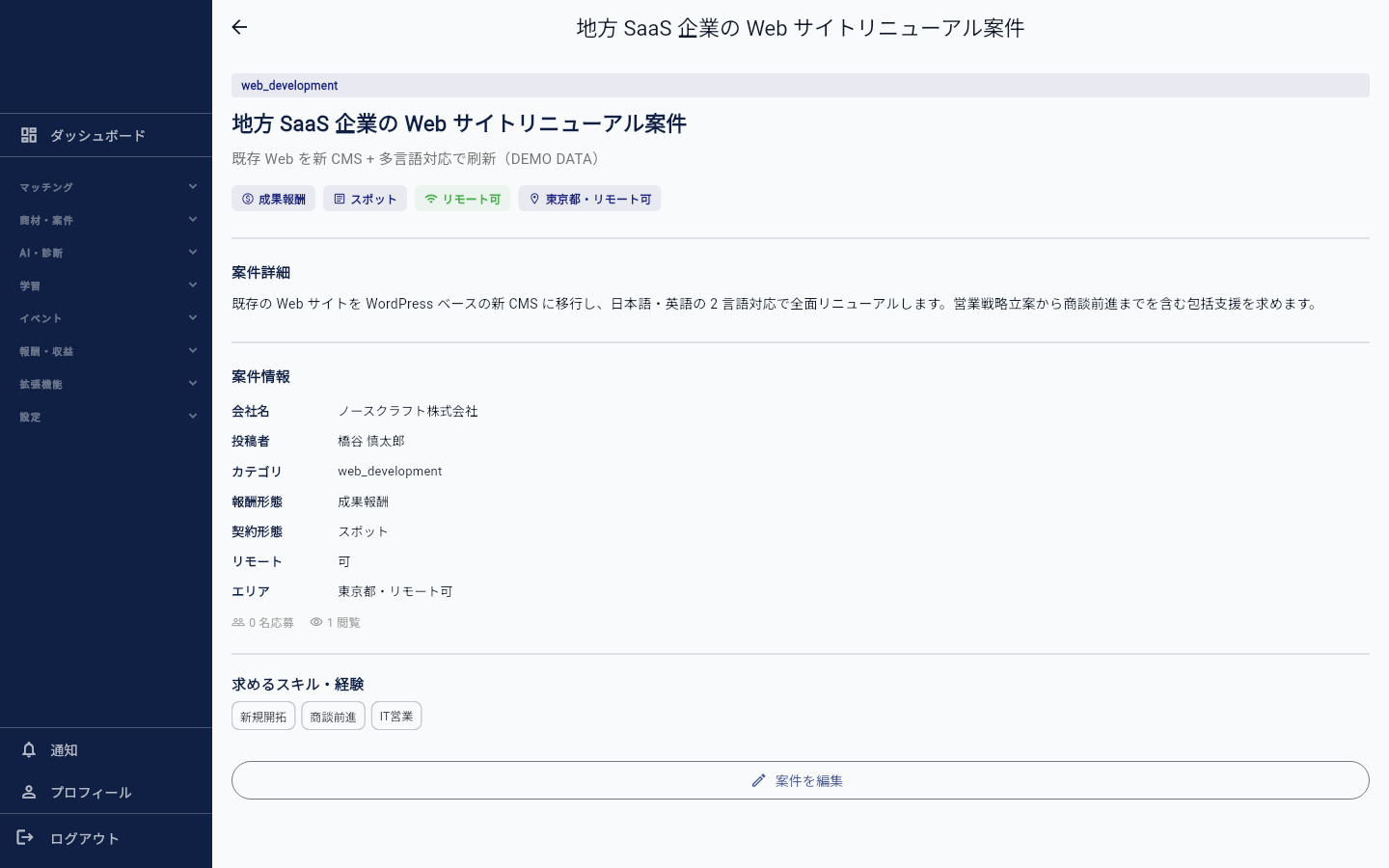Click the map pin icon on 東京都・リモート可 chip

pyautogui.click(x=534, y=199)
